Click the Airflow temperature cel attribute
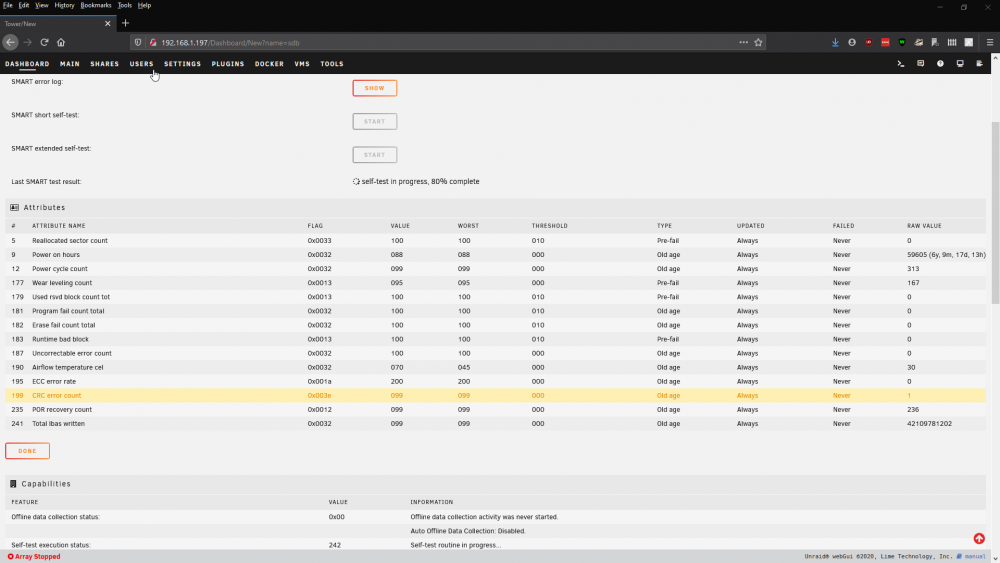 (x=68, y=367)
